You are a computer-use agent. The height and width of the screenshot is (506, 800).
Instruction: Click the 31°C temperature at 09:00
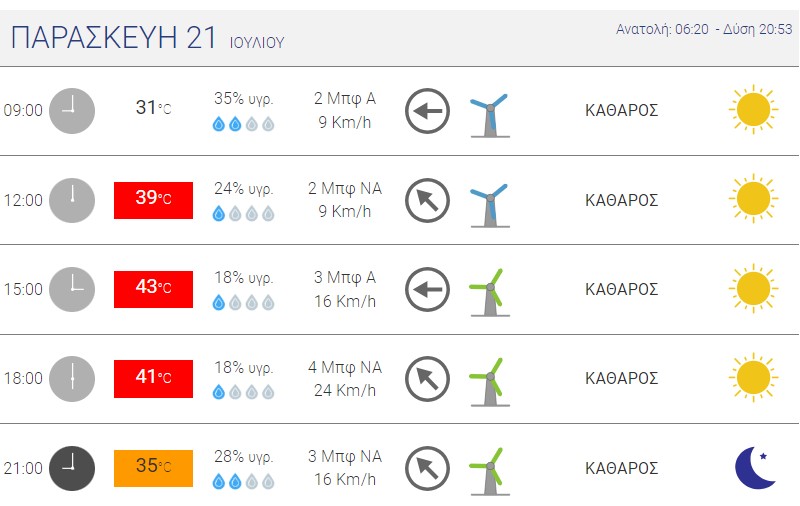pyautogui.click(x=153, y=108)
